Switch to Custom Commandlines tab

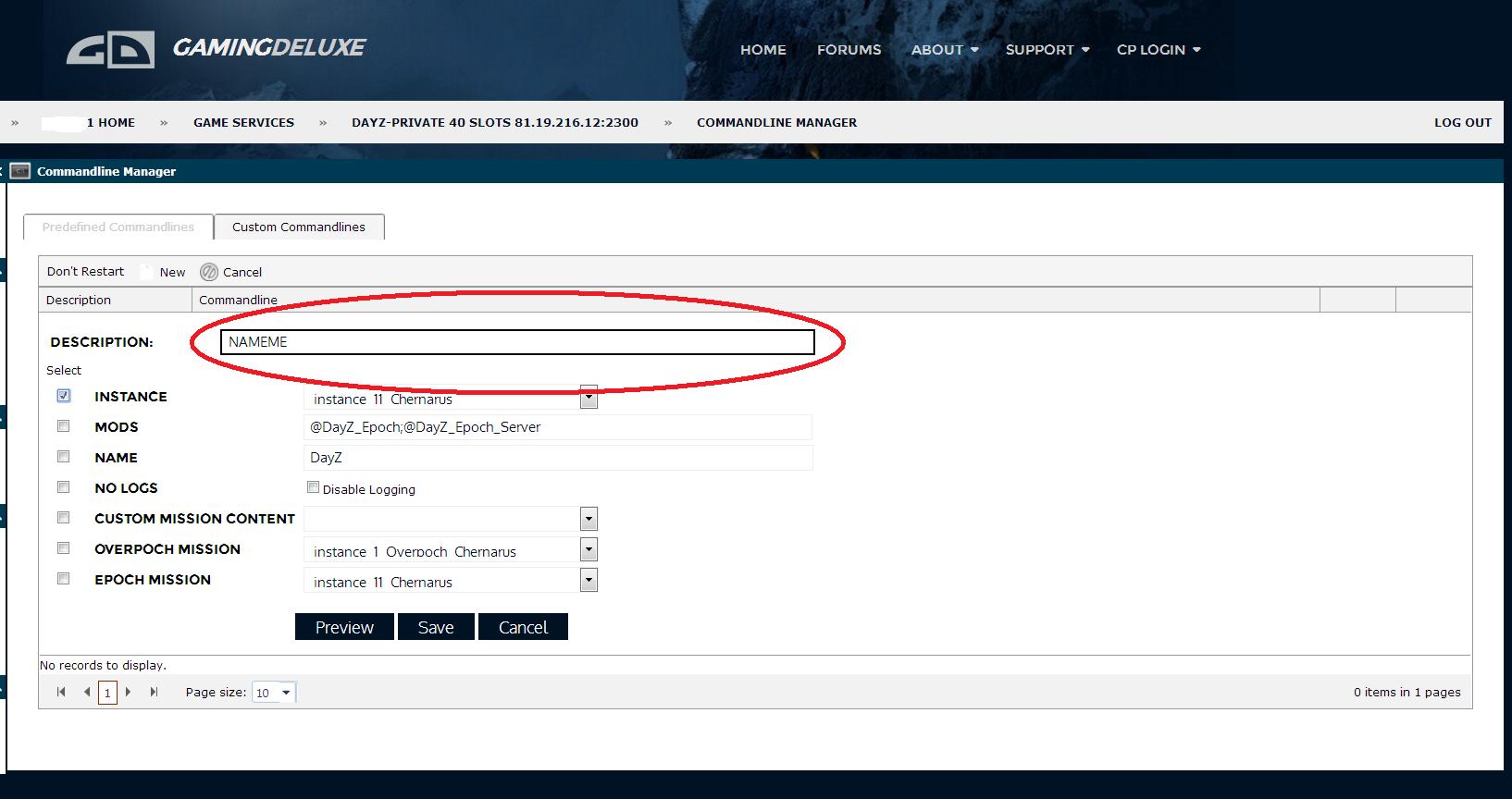[299, 227]
